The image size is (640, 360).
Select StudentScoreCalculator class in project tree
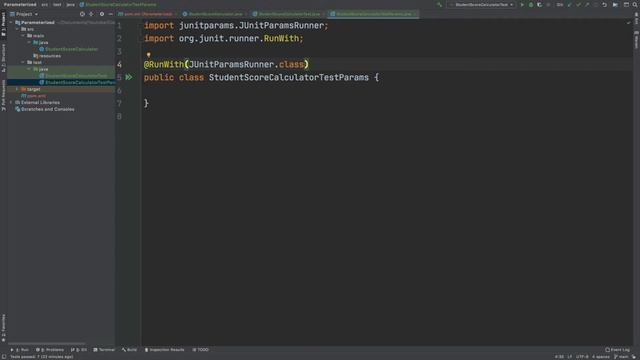pos(69,49)
